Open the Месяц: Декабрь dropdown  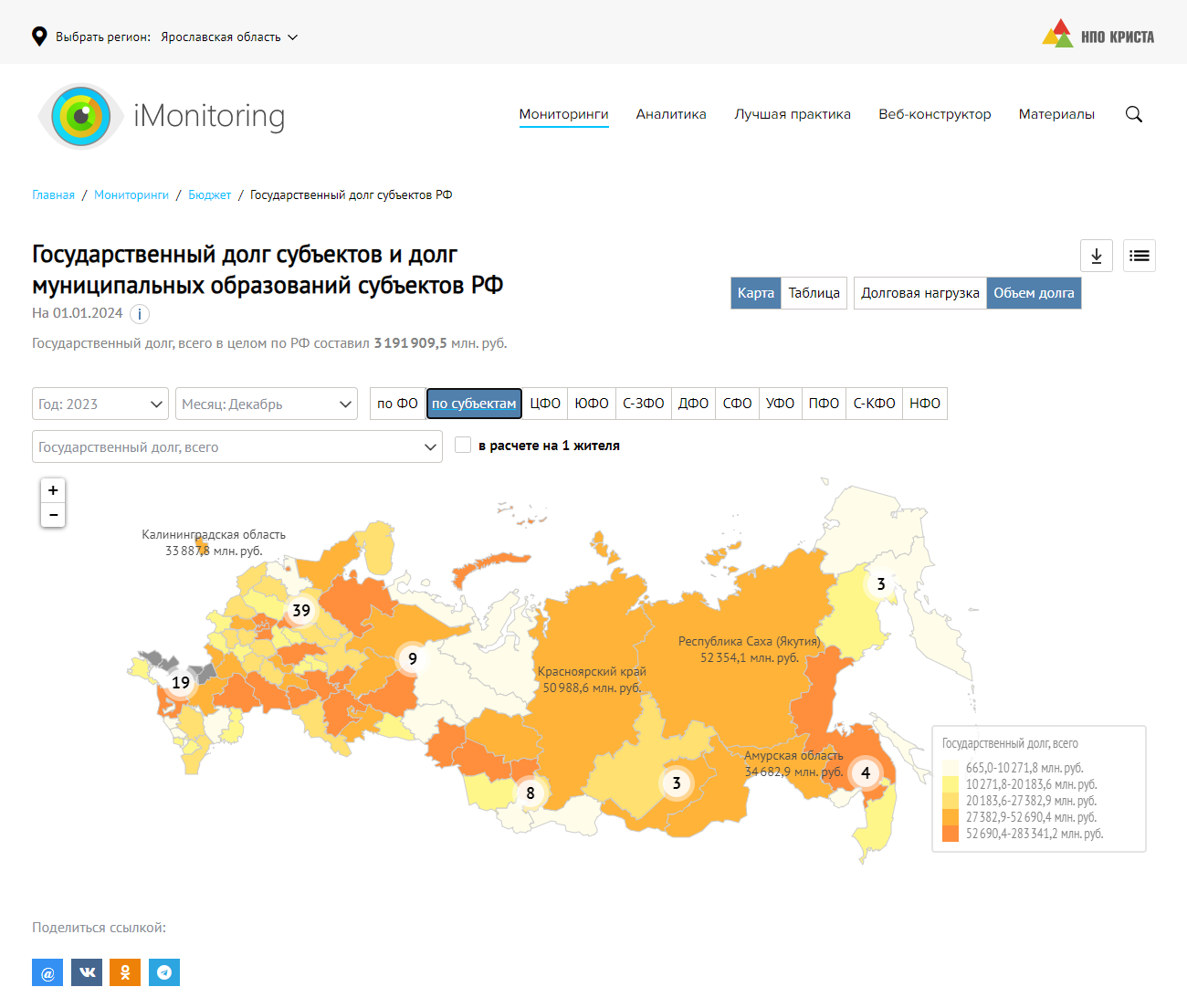tap(266, 404)
